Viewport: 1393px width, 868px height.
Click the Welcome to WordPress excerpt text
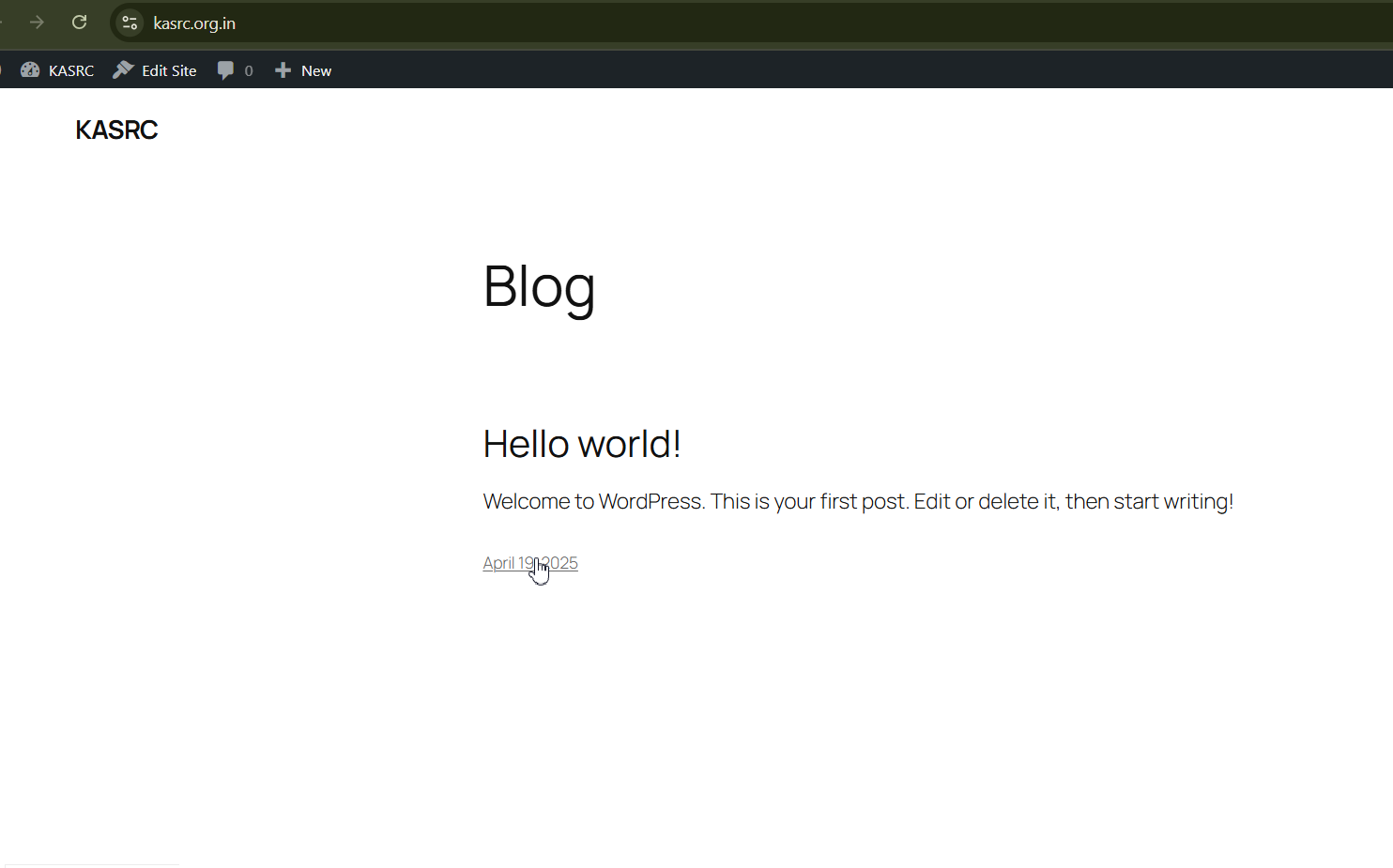tap(857, 502)
